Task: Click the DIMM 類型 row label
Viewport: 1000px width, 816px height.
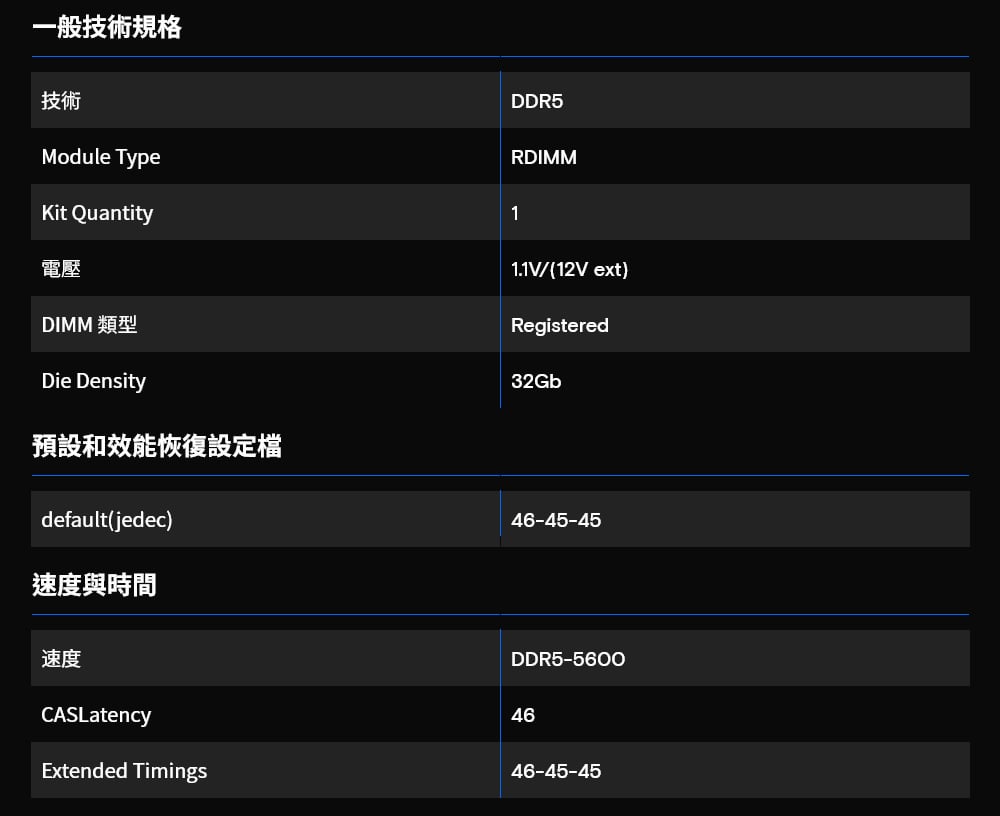Action: tap(89, 325)
